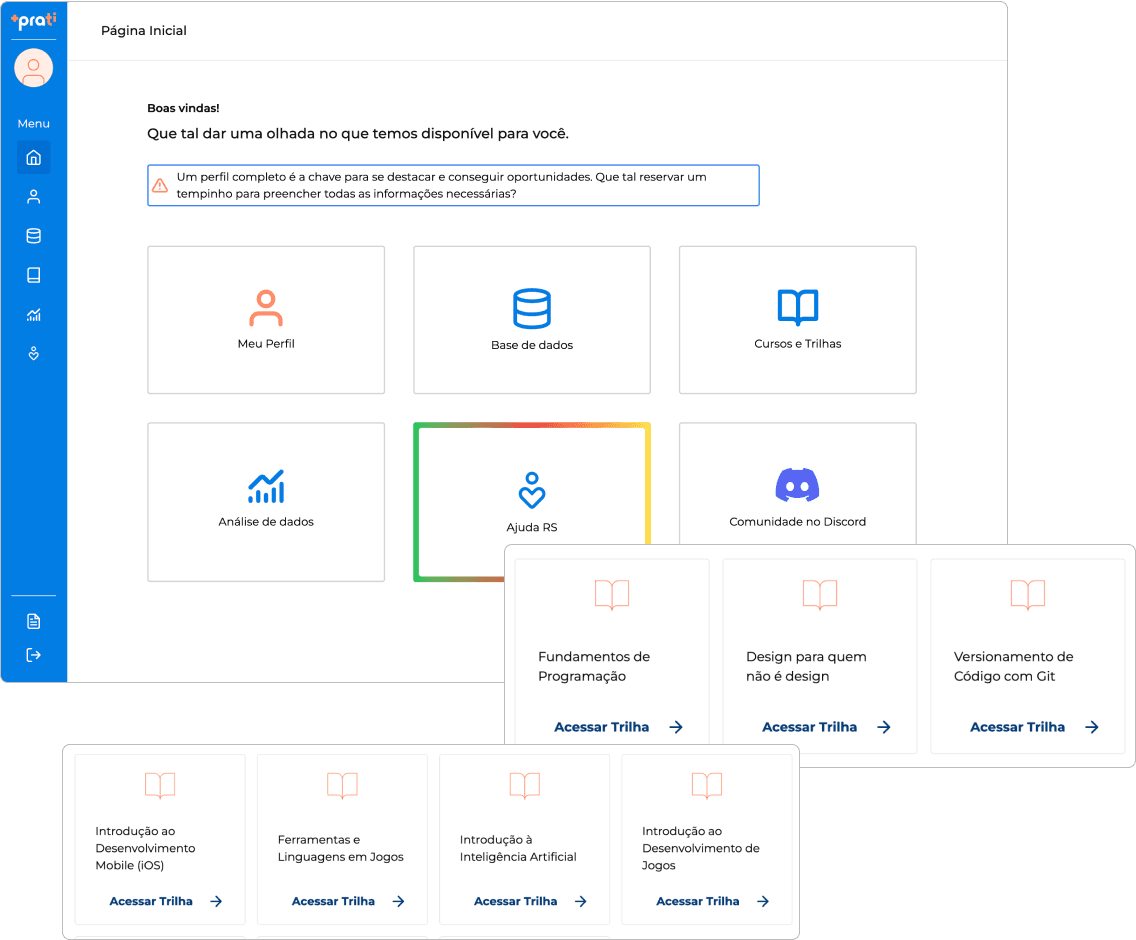Click Acessar Trilha for Versionamento de Código
The width and height of the screenshot is (1136, 940).
1018,727
